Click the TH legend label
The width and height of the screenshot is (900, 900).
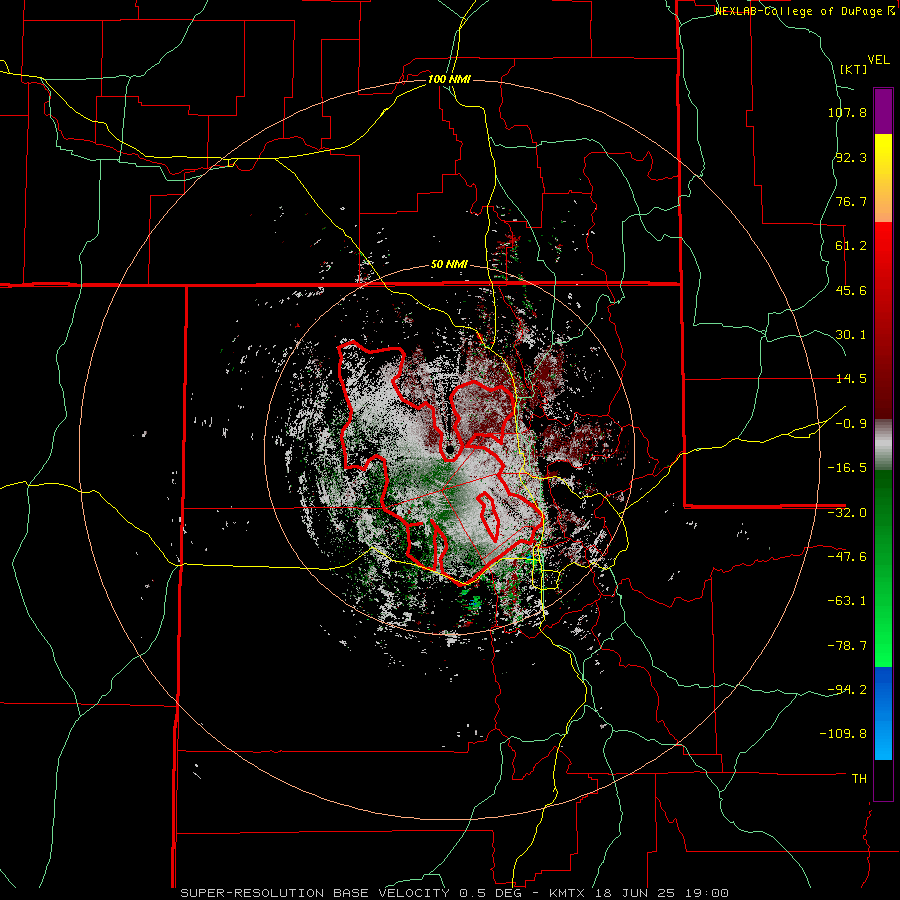pyautogui.click(x=859, y=779)
